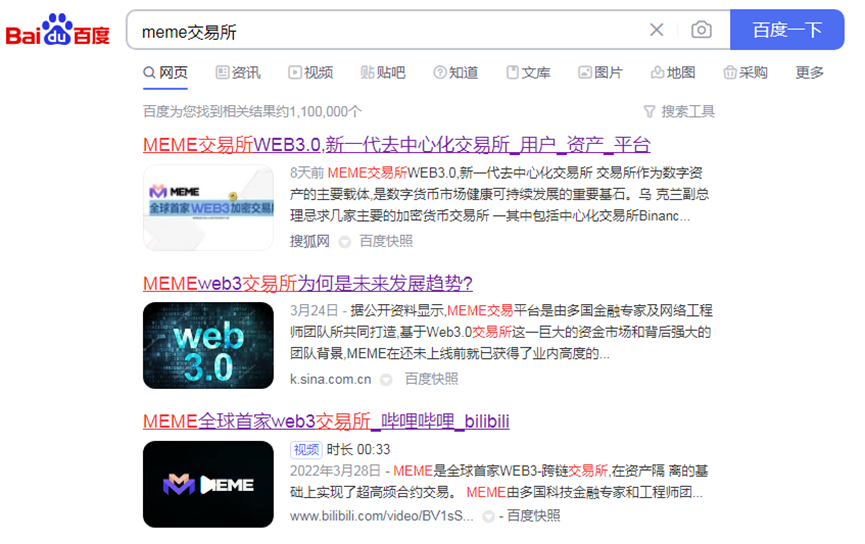This screenshot has width=865, height=544.
Task: Expand dropdown arrow next to 搜狐网
Action: point(344,242)
